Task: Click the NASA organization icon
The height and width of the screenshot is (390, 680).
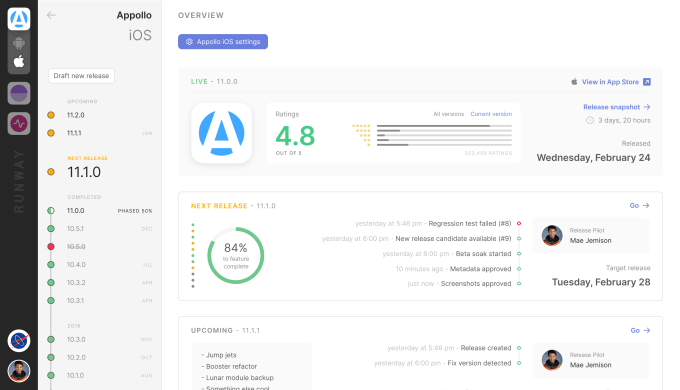Action: click(x=19, y=341)
